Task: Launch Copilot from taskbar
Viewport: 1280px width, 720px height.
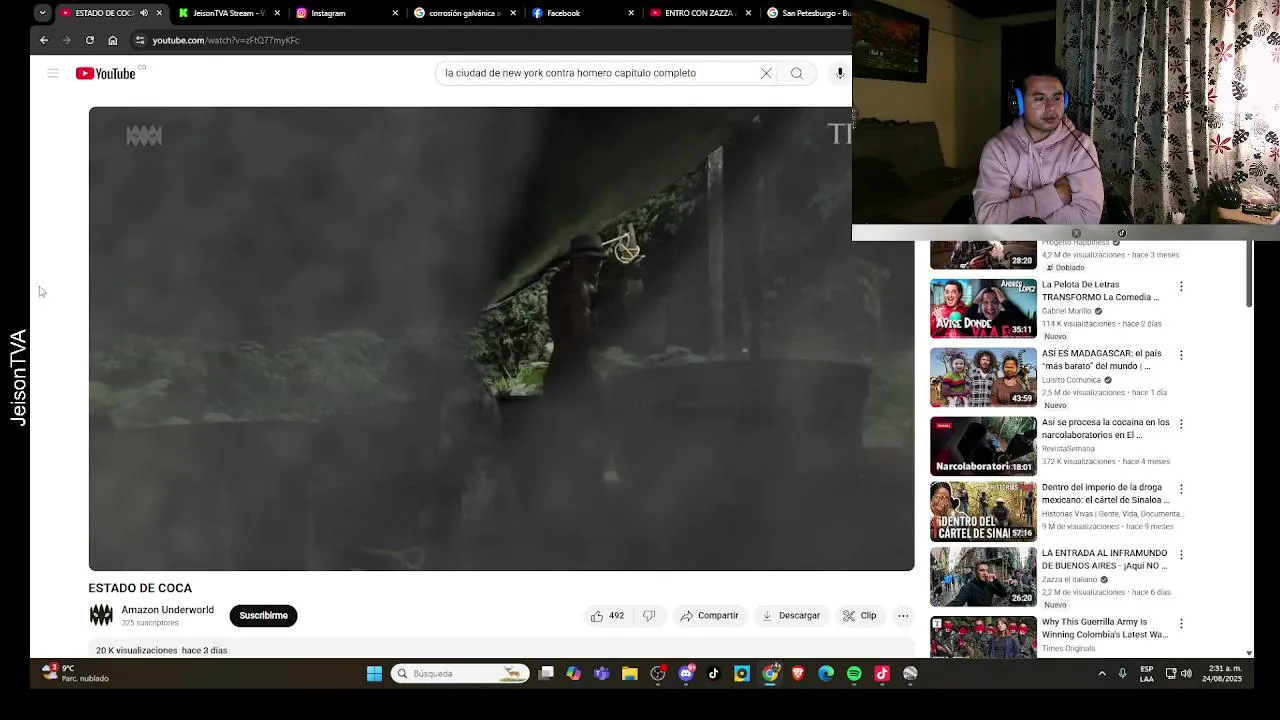Action: [574, 674]
